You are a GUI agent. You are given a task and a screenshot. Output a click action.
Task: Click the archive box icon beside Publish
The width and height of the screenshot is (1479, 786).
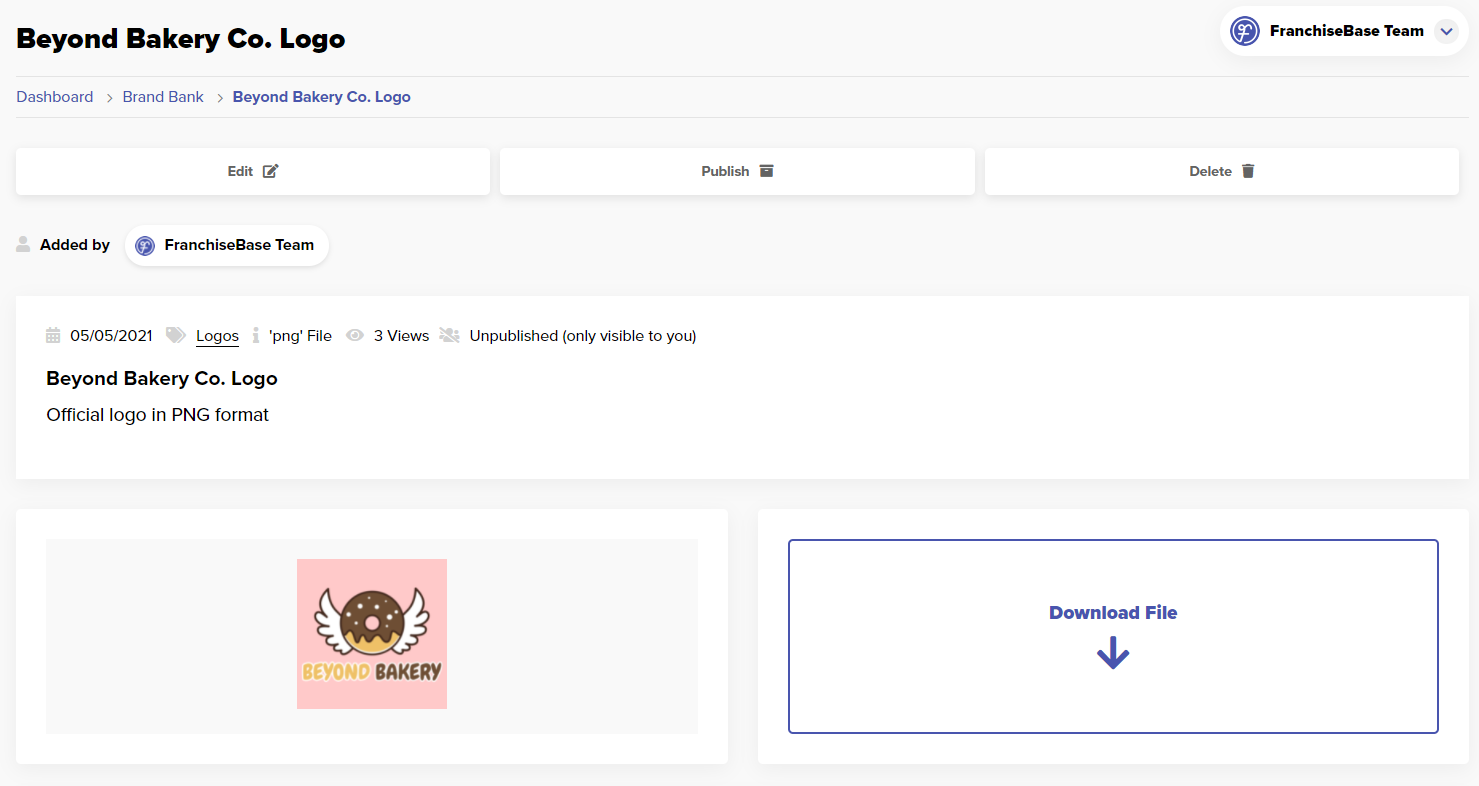click(766, 171)
